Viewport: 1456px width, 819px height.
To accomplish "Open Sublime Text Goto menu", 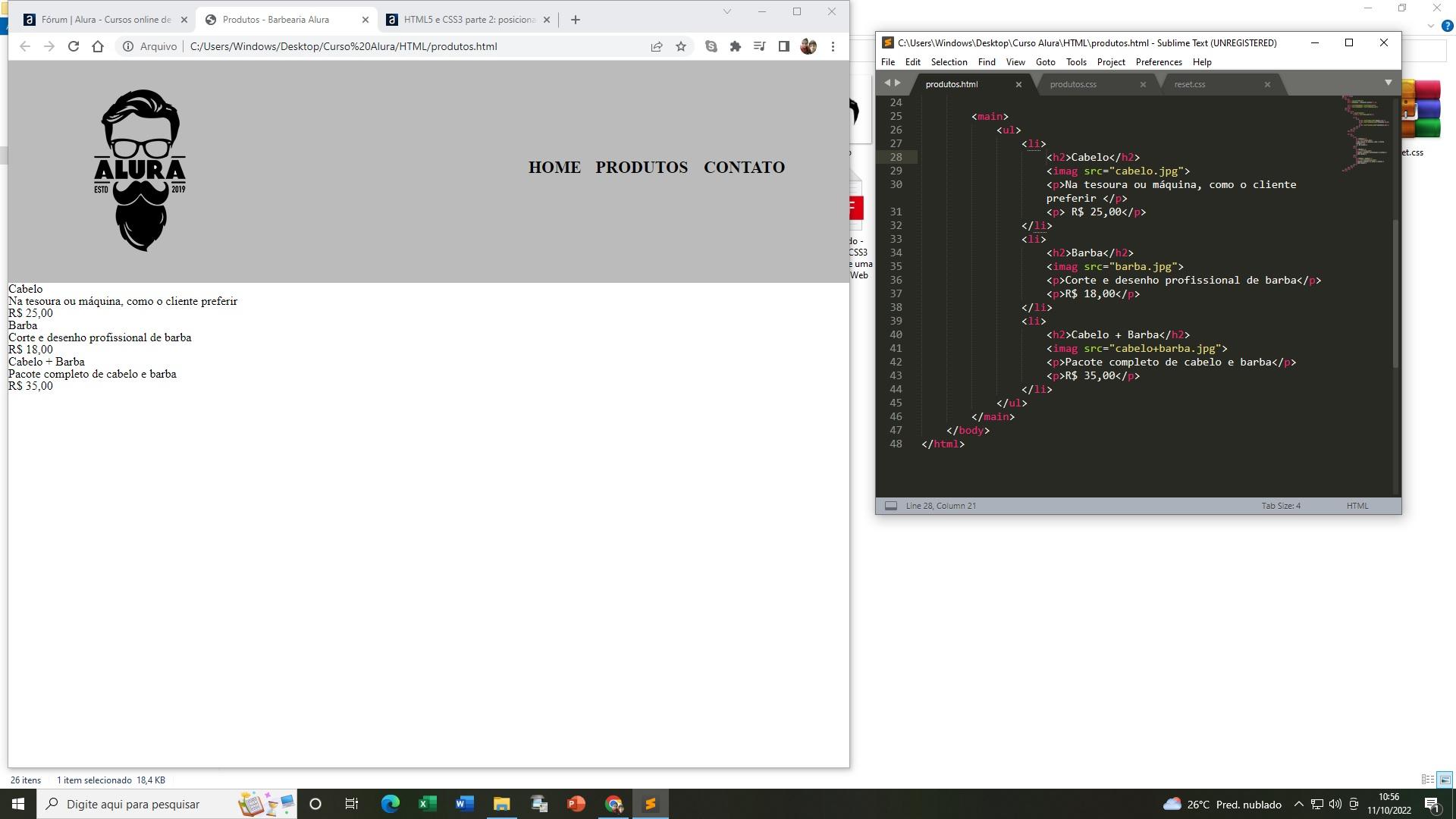I will click(x=1046, y=62).
